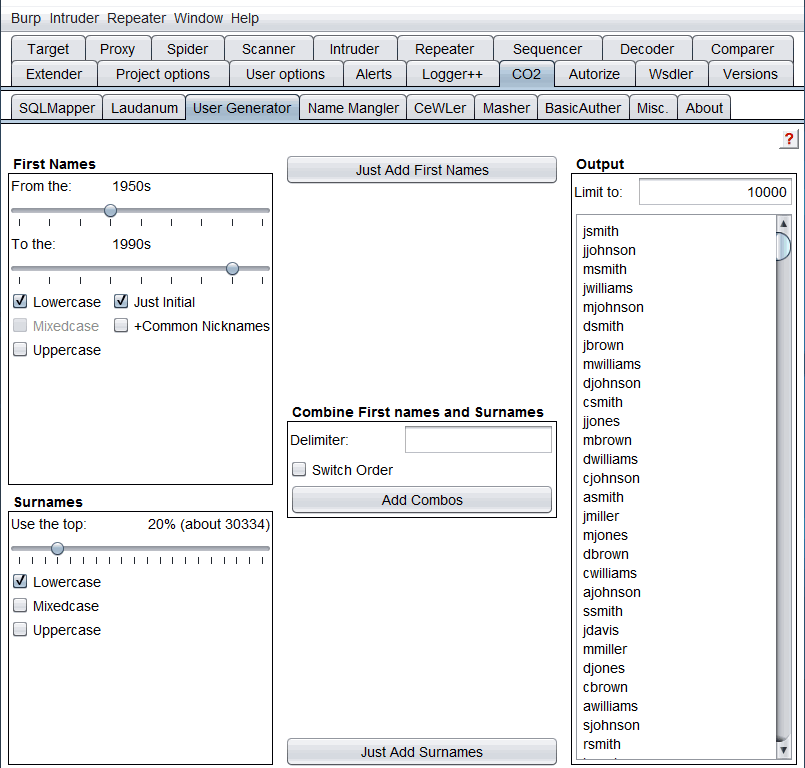Select 'jwilliams' in the output list
The image size is (805, 768).
pos(608,288)
